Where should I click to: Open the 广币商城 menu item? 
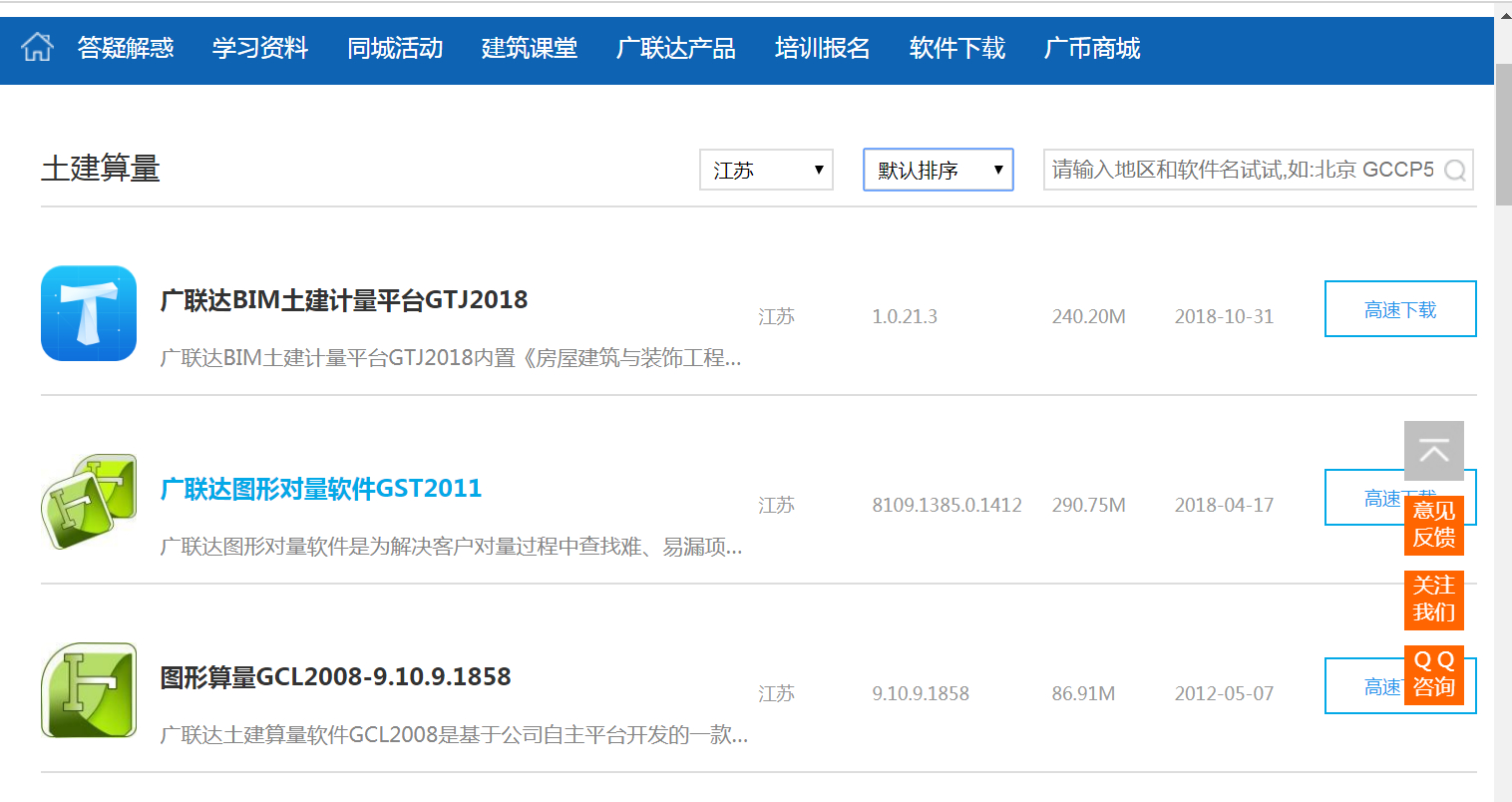pos(1092,48)
